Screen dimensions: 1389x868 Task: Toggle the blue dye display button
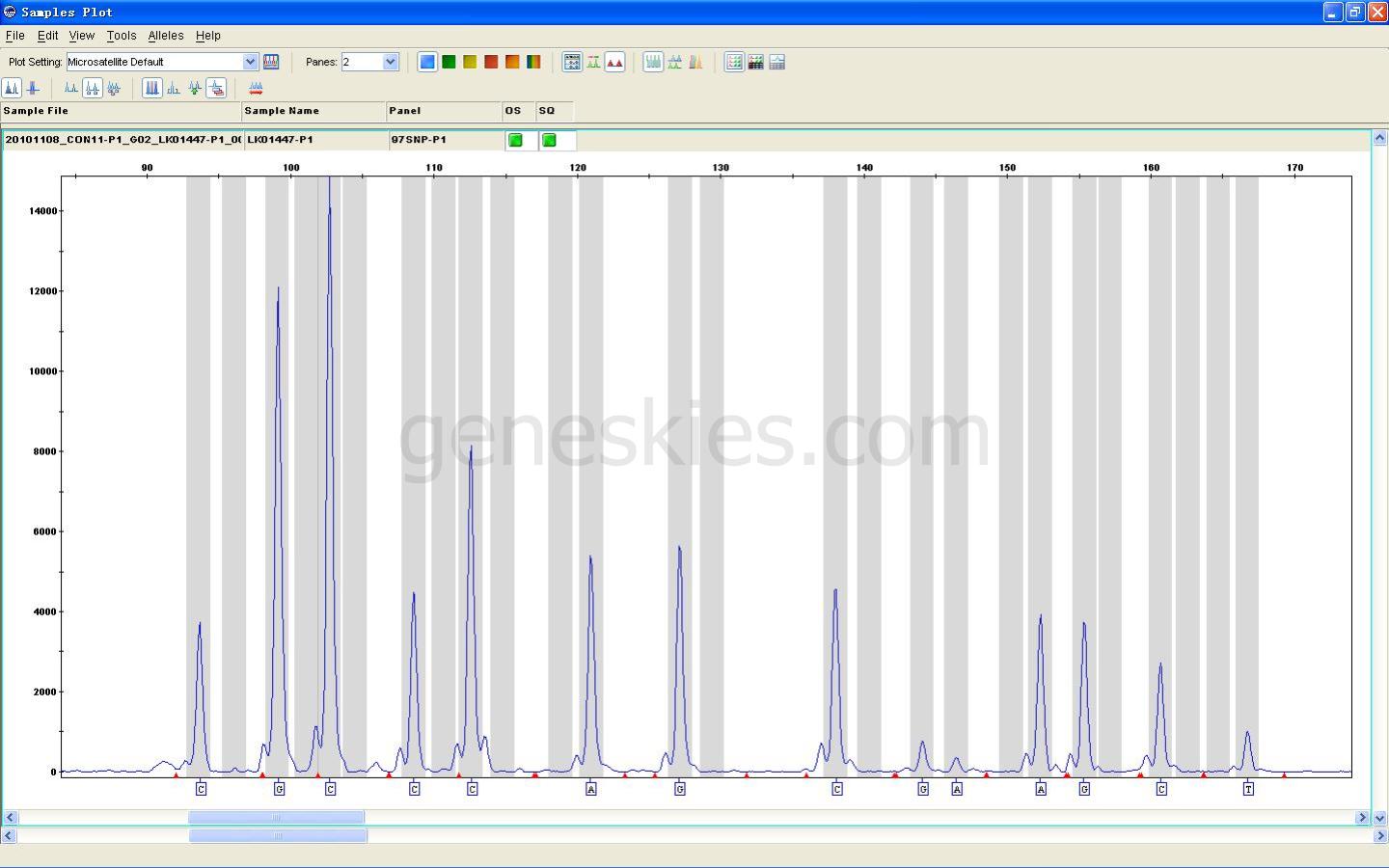click(x=427, y=62)
